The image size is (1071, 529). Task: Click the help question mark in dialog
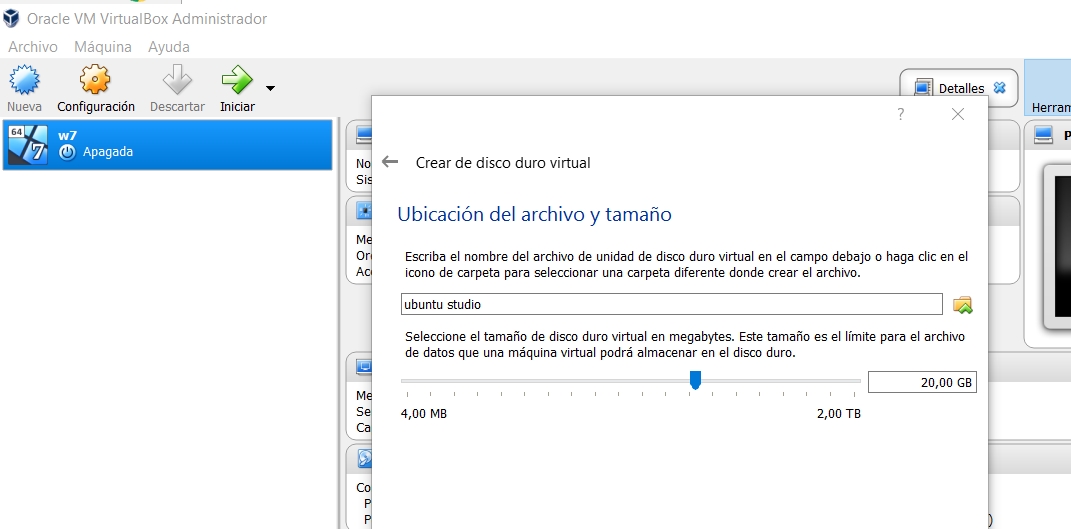pyautogui.click(x=900, y=114)
